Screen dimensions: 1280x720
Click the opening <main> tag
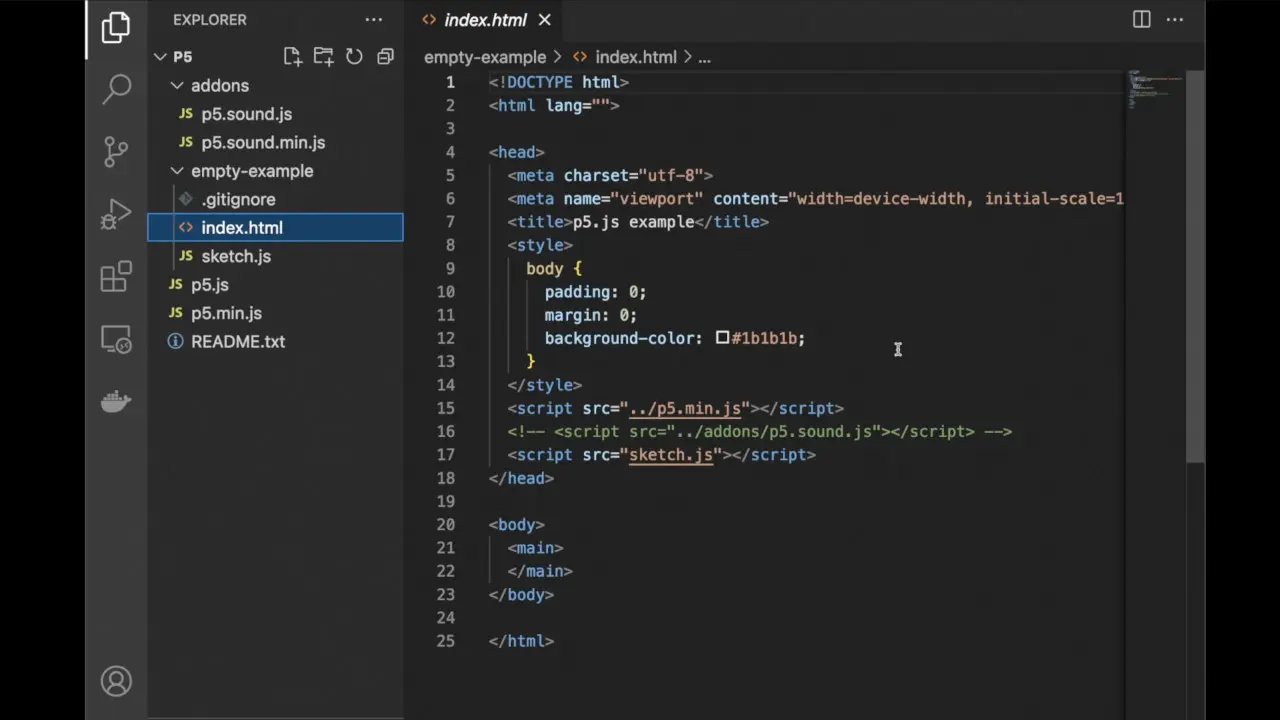coord(535,548)
